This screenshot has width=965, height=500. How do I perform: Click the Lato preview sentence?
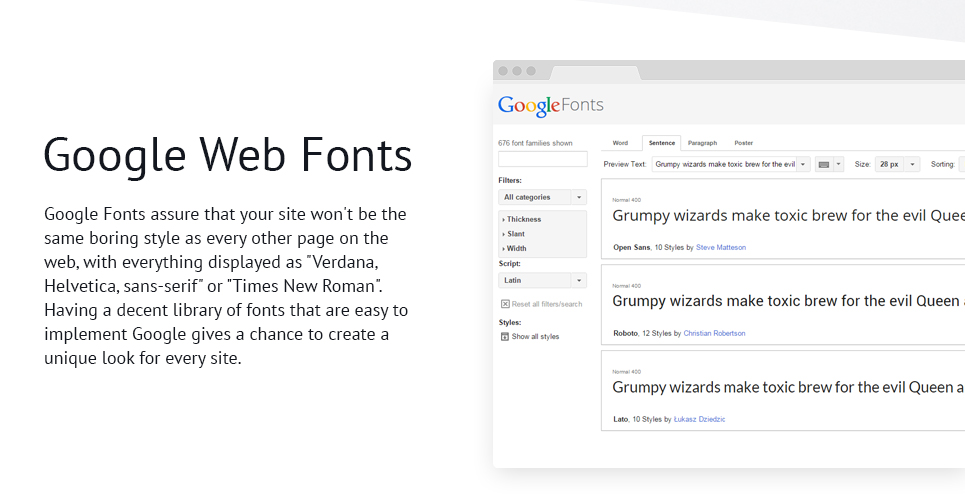click(788, 387)
